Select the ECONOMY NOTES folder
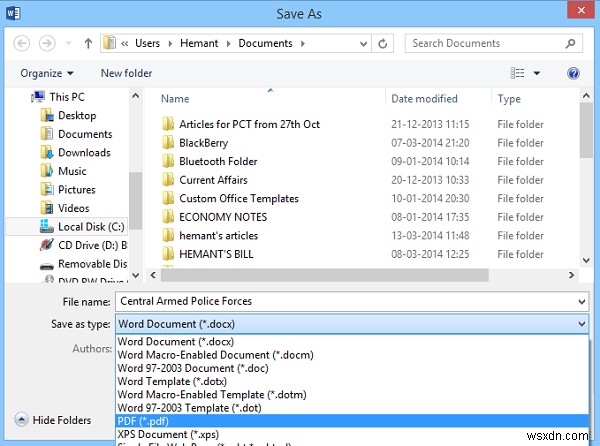The height and width of the screenshot is (446, 600). click(x=214, y=217)
